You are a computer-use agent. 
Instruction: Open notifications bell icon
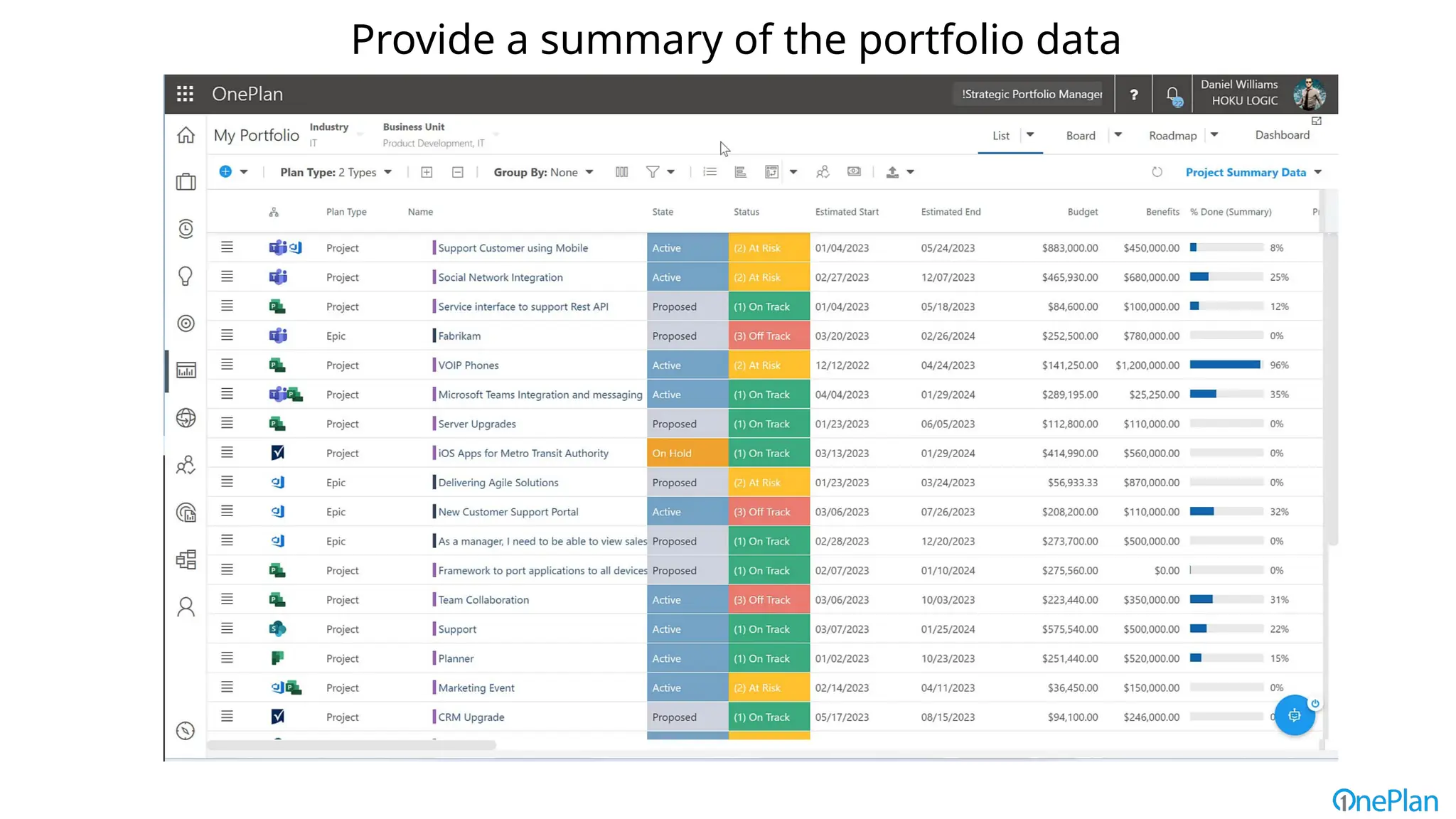1173,95
